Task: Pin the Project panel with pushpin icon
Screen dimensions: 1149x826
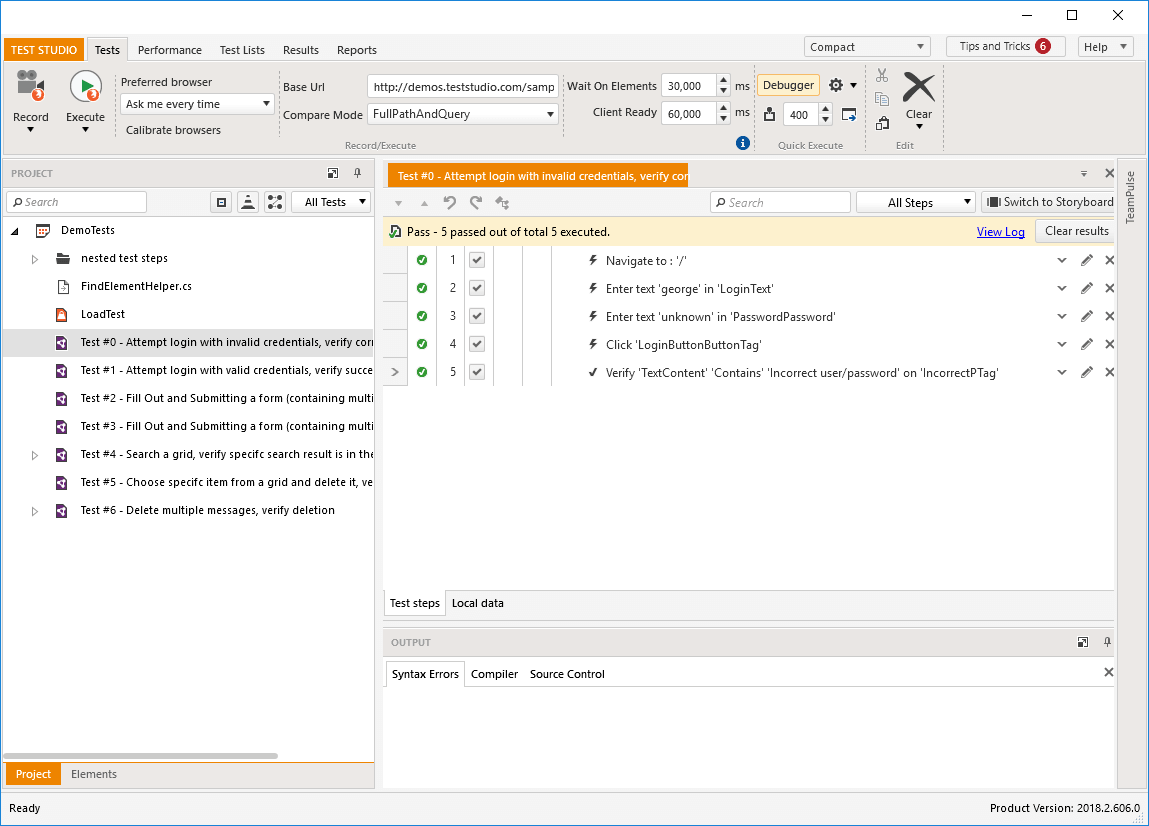Action: point(358,173)
